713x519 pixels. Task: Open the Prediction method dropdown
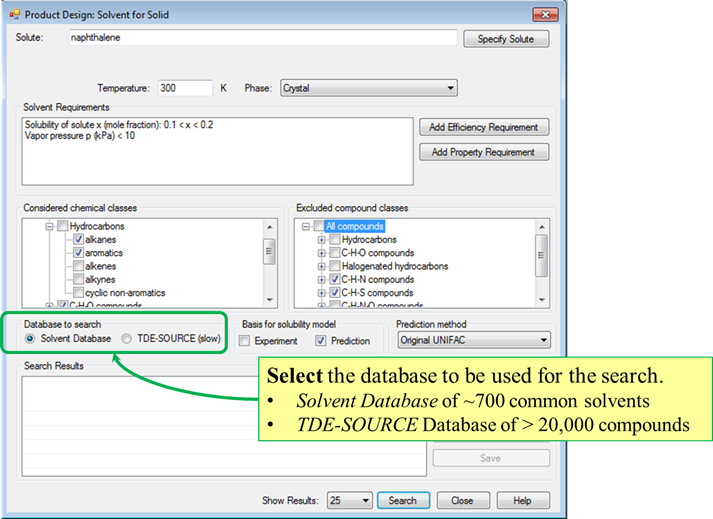click(474, 340)
